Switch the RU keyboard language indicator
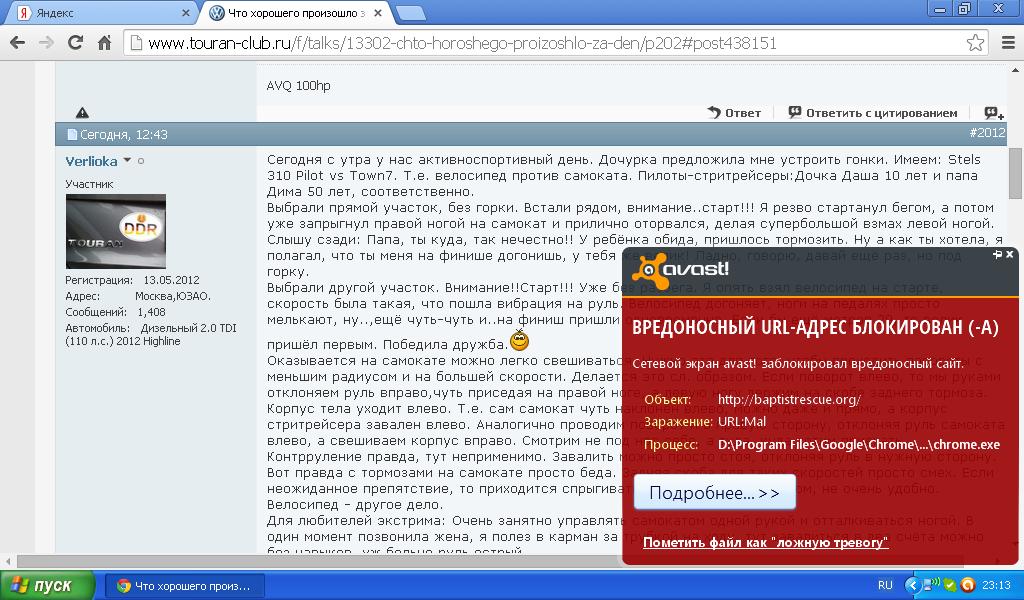1024x600 pixels. point(885,586)
